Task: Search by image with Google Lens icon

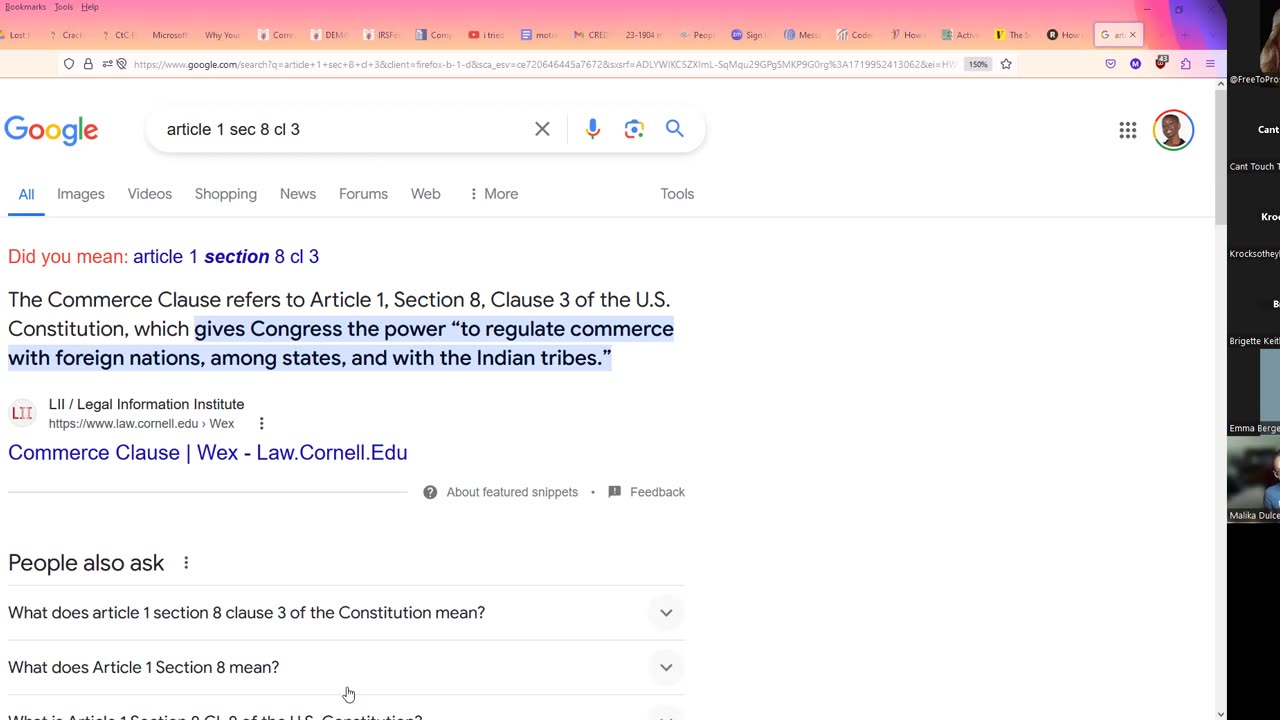Action: (x=634, y=129)
